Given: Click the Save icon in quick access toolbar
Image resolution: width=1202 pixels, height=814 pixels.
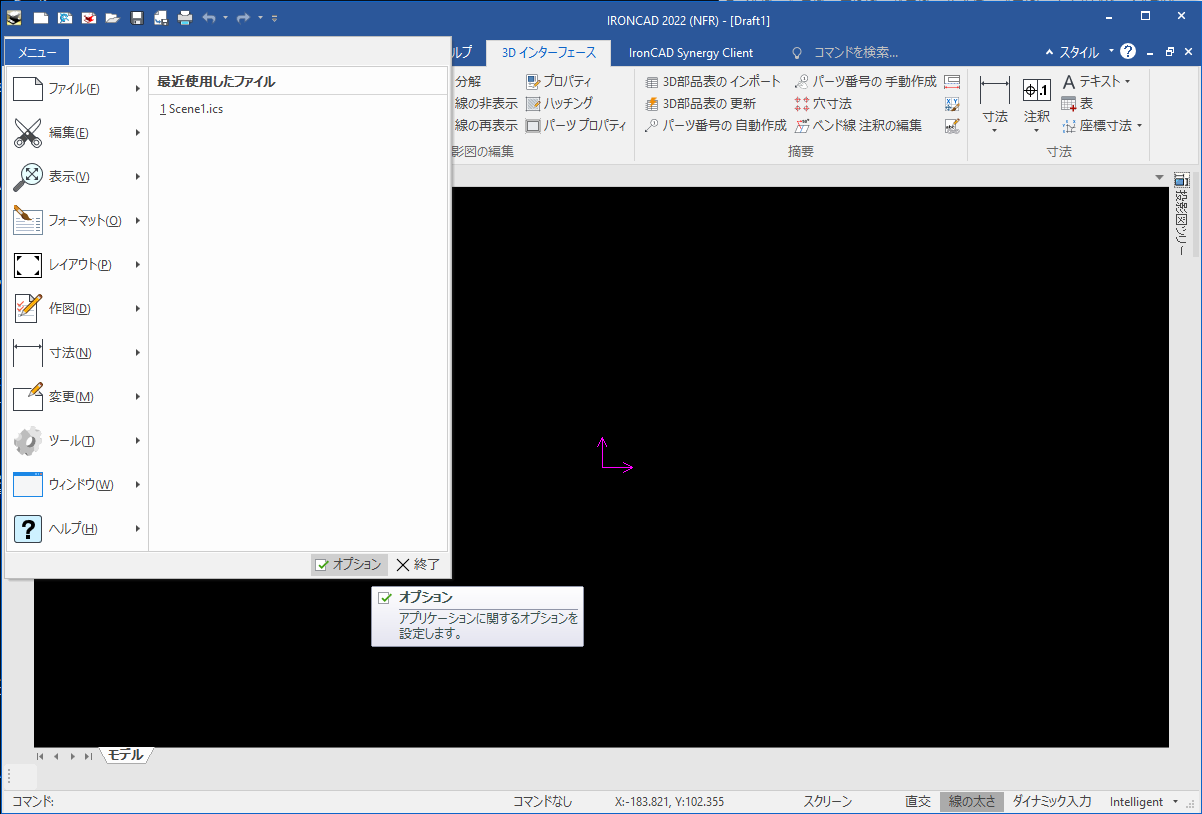Looking at the screenshot, I should coord(137,18).
